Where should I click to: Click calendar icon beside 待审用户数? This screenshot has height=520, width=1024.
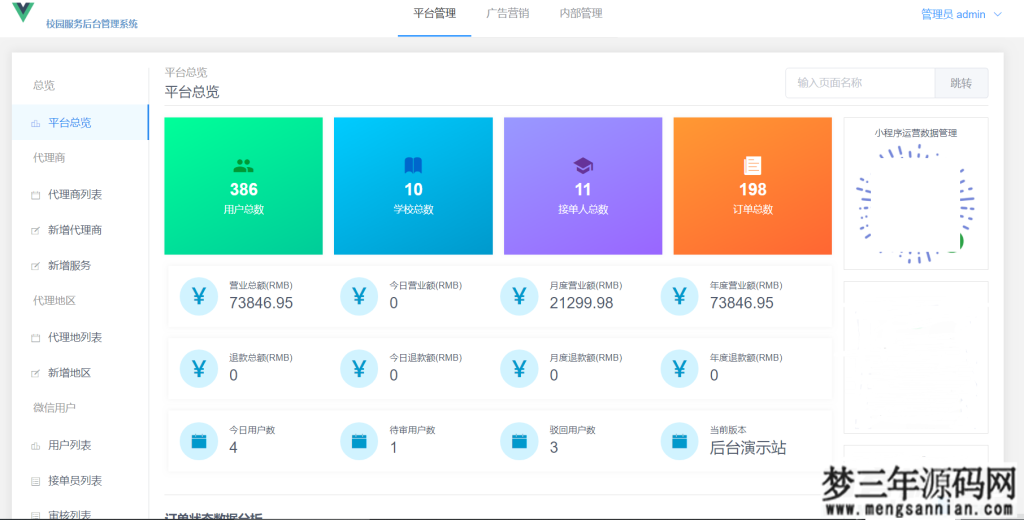[x=359, y=441]
